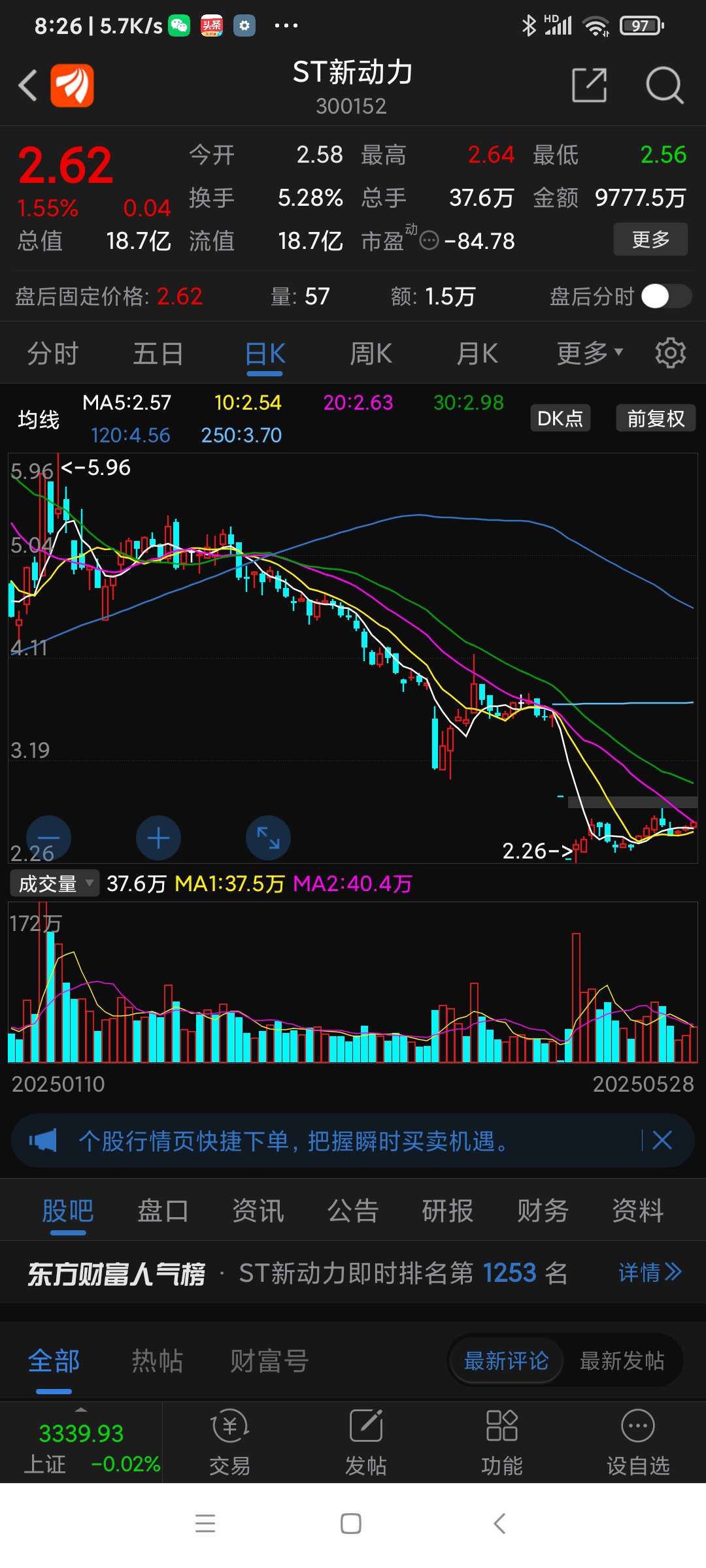
Task: Tap the Toutiao notification icon
Action: click(x=212, y=25)
